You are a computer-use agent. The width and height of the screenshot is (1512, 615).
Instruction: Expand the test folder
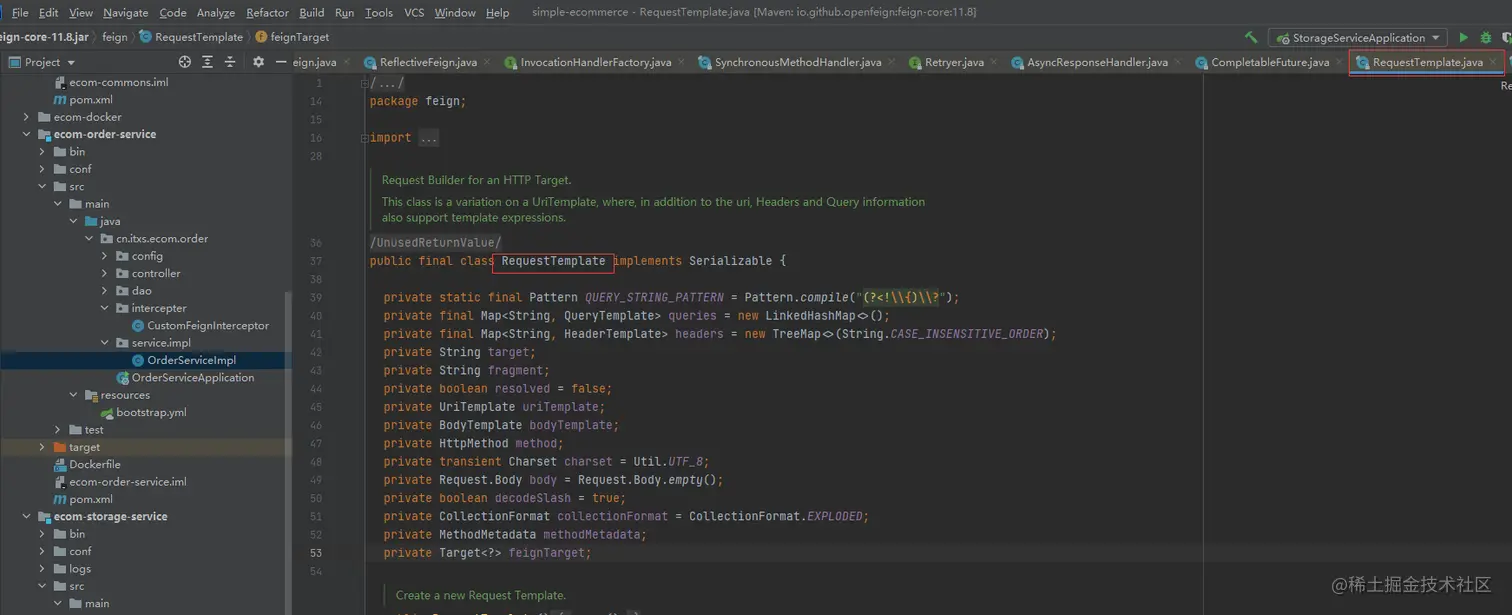point(58,430)
